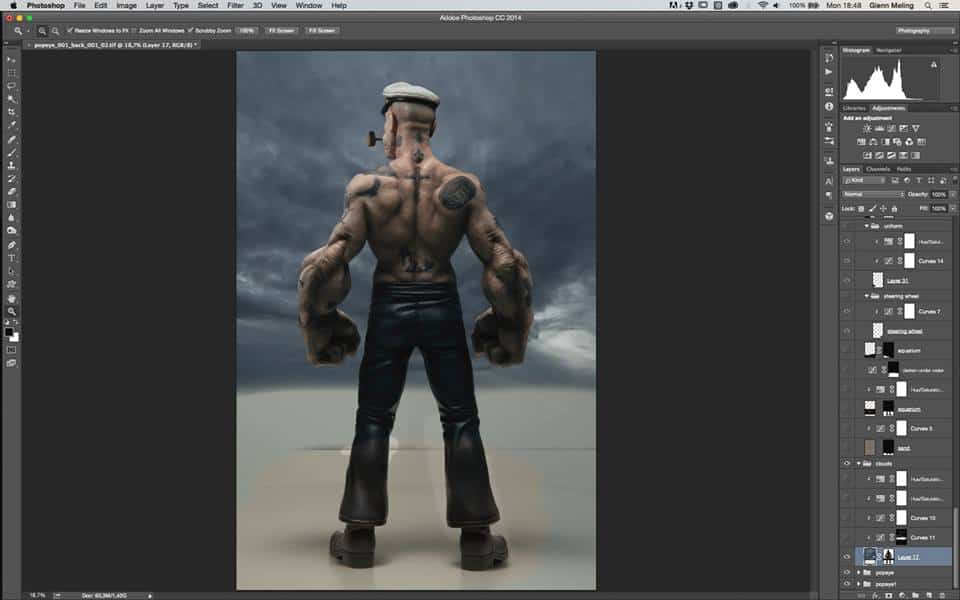Open the layer blend mode dropdown
960x600 pixels.
click(x=872, y=194)
